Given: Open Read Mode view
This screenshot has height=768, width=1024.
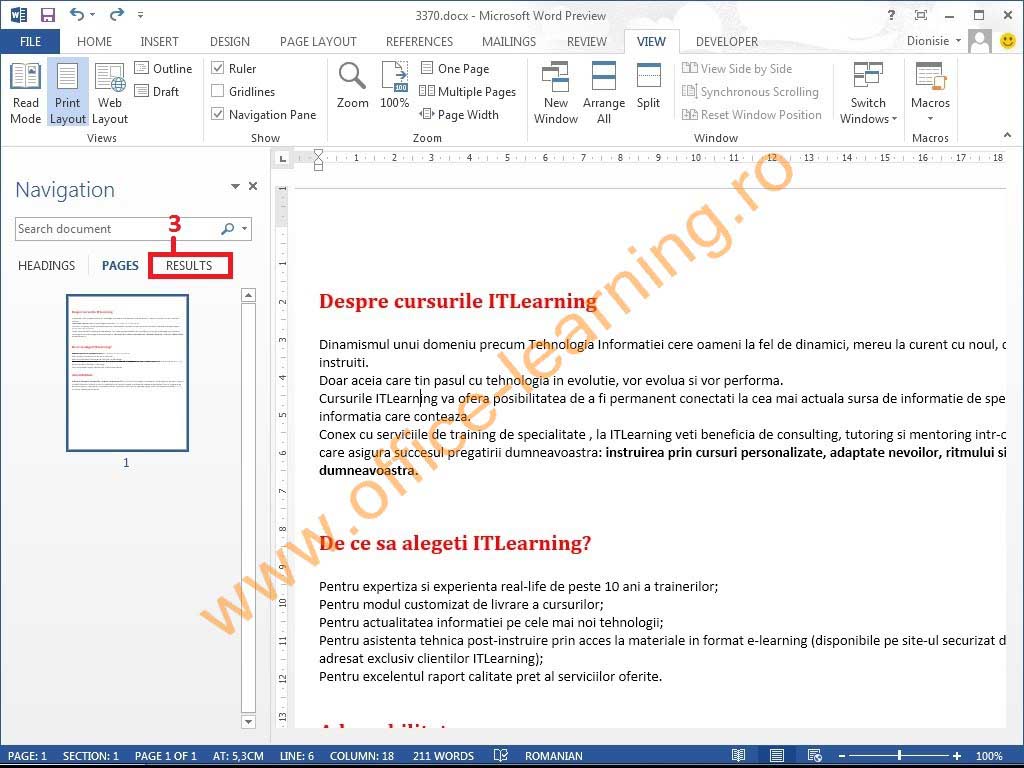Looking at the screenshot, I should click(x=25, y=93).
